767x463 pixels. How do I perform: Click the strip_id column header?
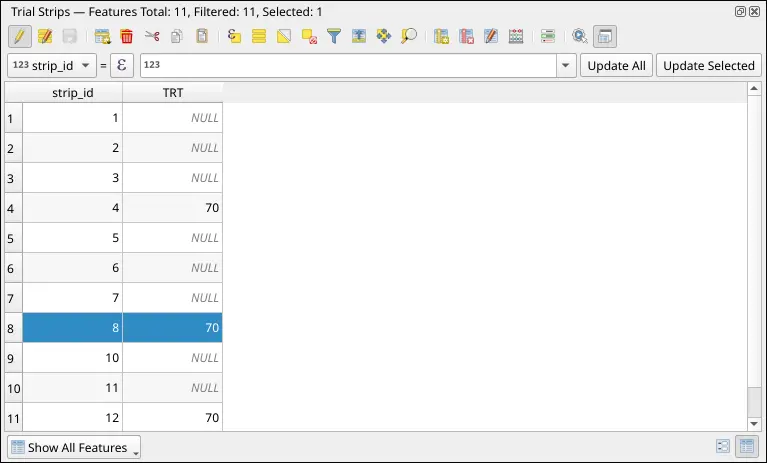pos(72,92)
